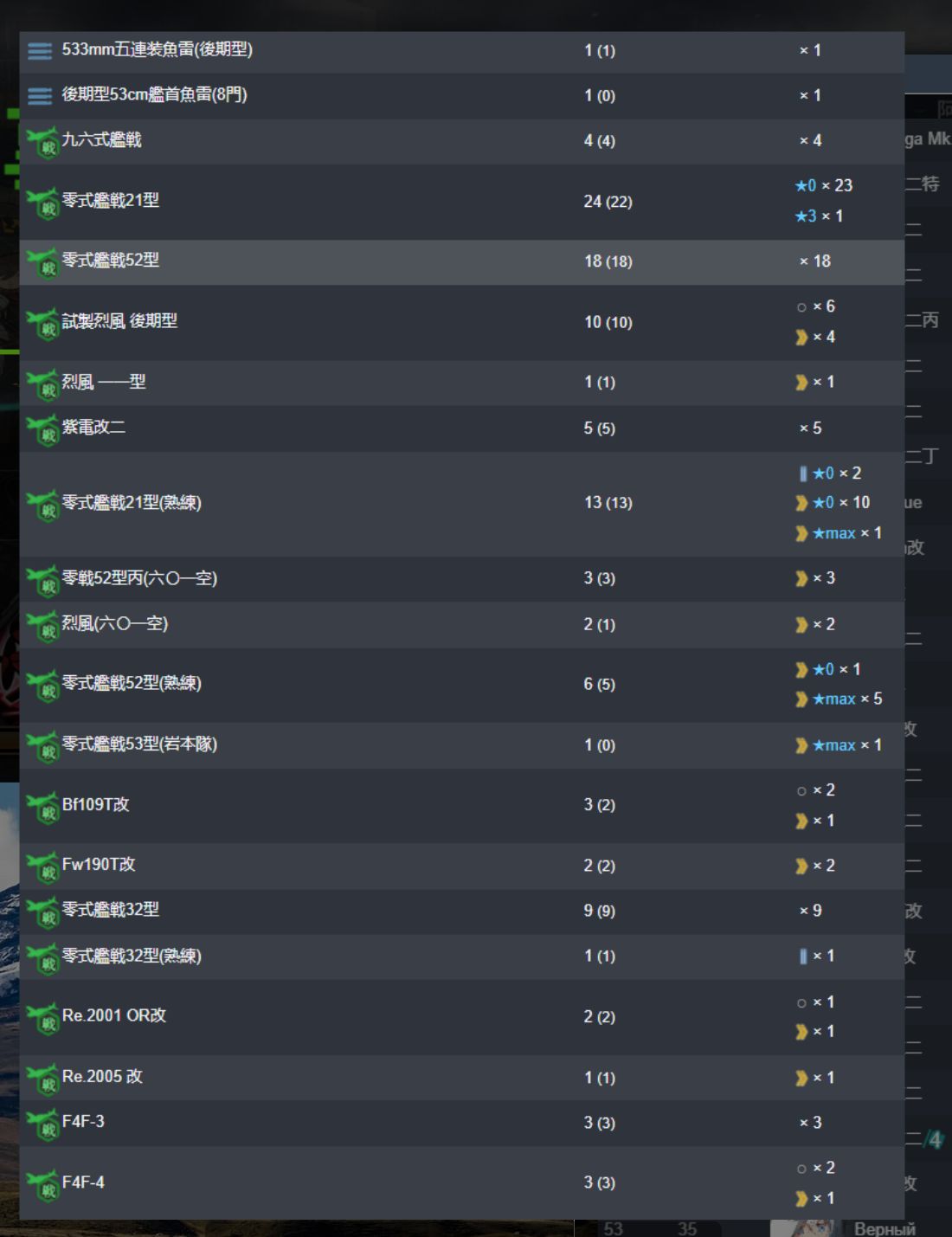The height and width of the screenshot is (1237, 952).
Task: Click the ★3 × 1 improvement entry
Action: (x=819, y=216)
